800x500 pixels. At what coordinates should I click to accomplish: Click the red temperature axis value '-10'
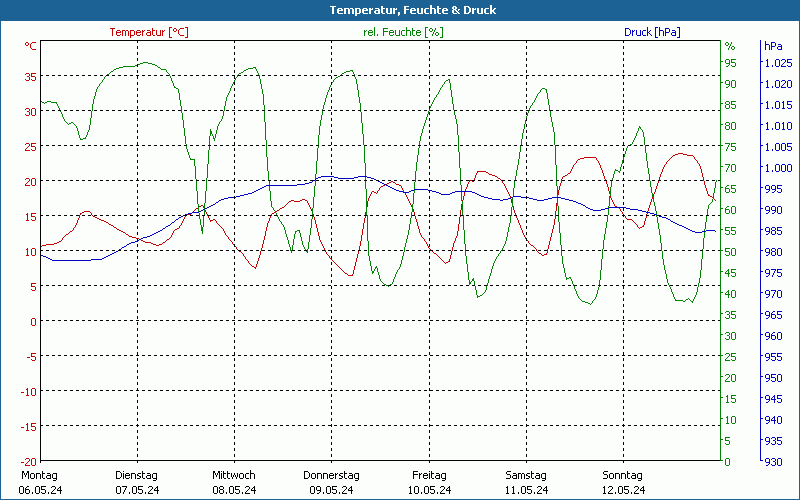(x=29, y=392)
